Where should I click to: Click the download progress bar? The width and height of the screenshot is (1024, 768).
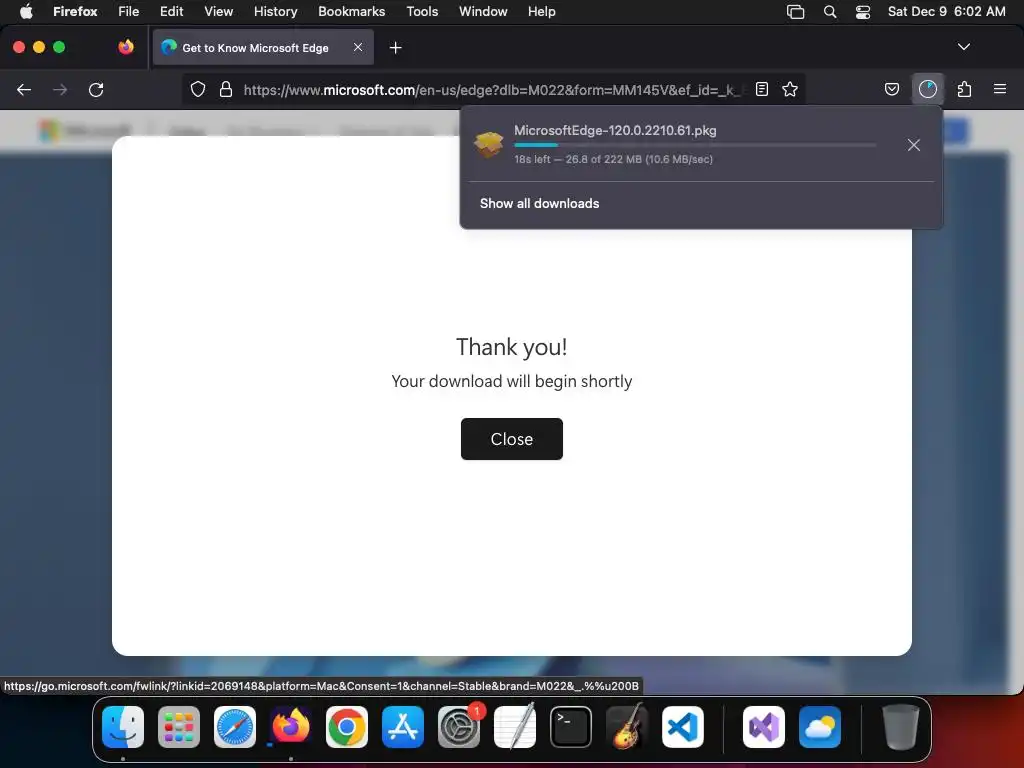pyautogui.click(x=695, y=145)
